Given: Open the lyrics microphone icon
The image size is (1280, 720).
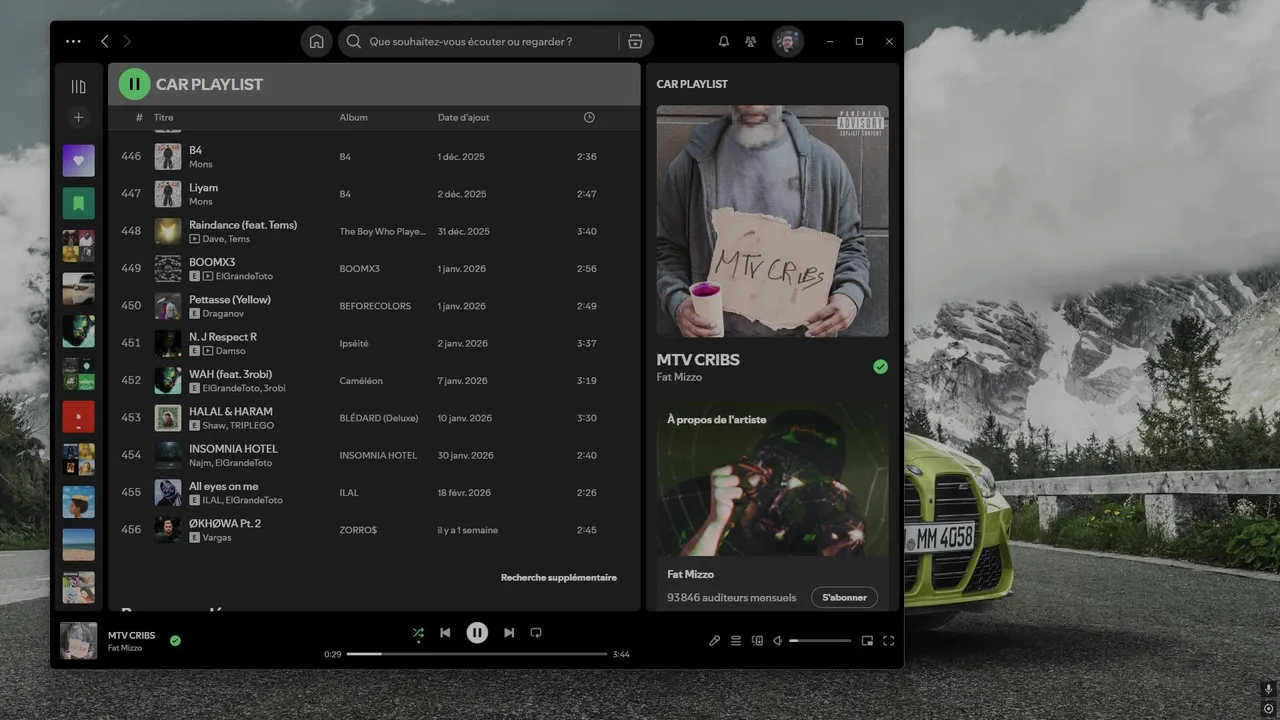Looking at the screenshot, I should coord(714,641).
